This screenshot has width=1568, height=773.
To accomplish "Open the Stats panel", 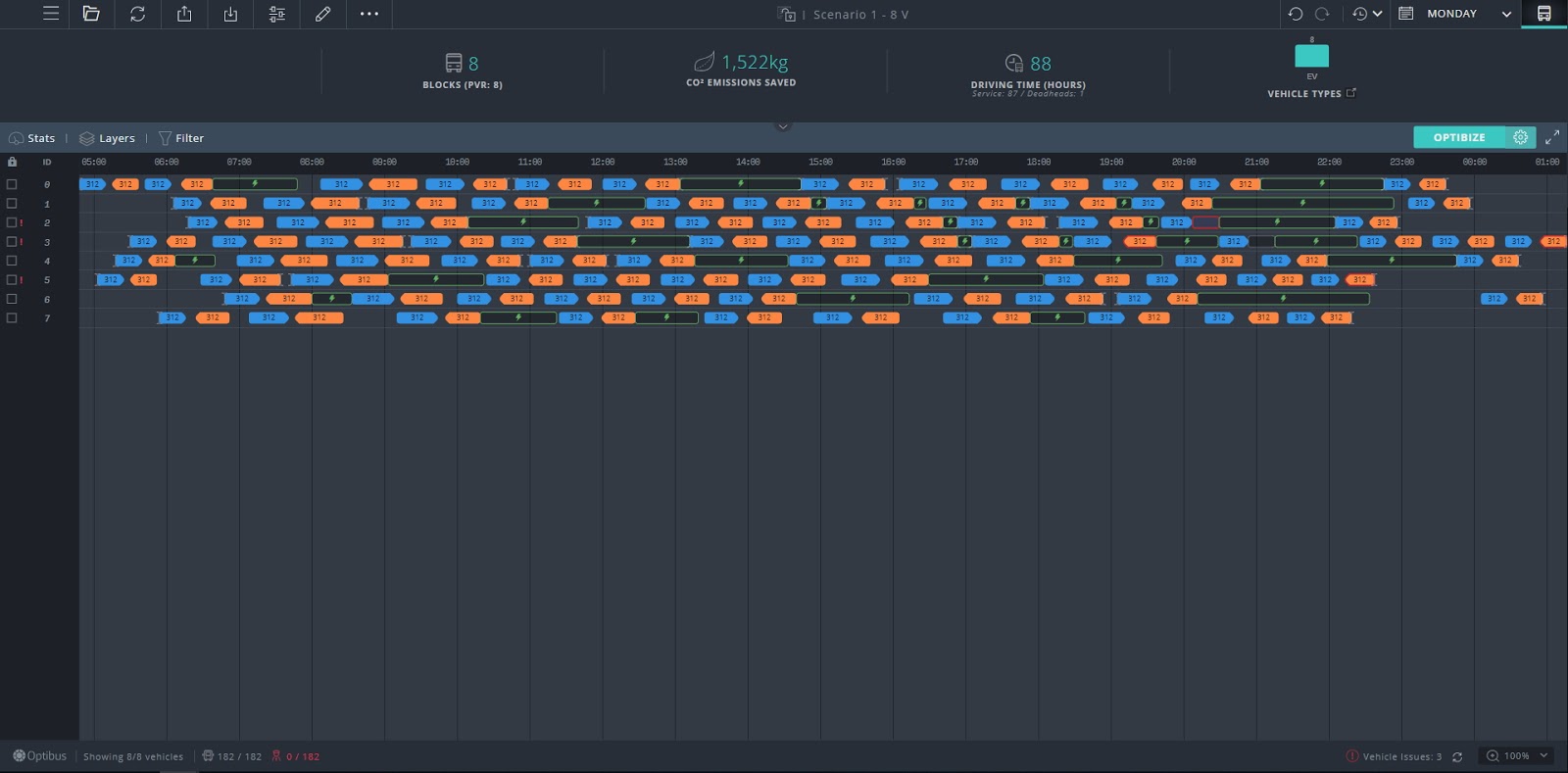I will pos(31,138).
